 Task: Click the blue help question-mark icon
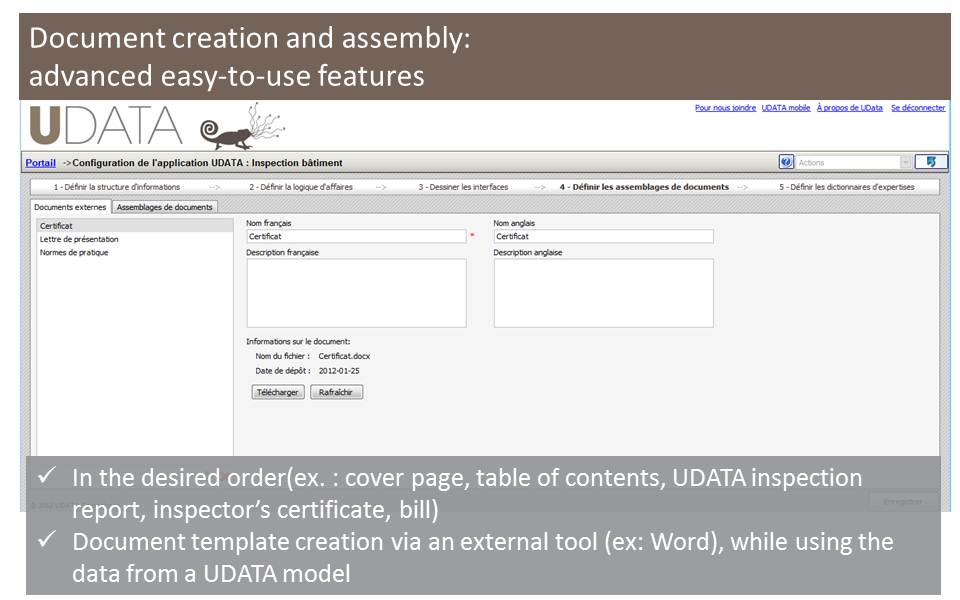click(x=786, y=162)
